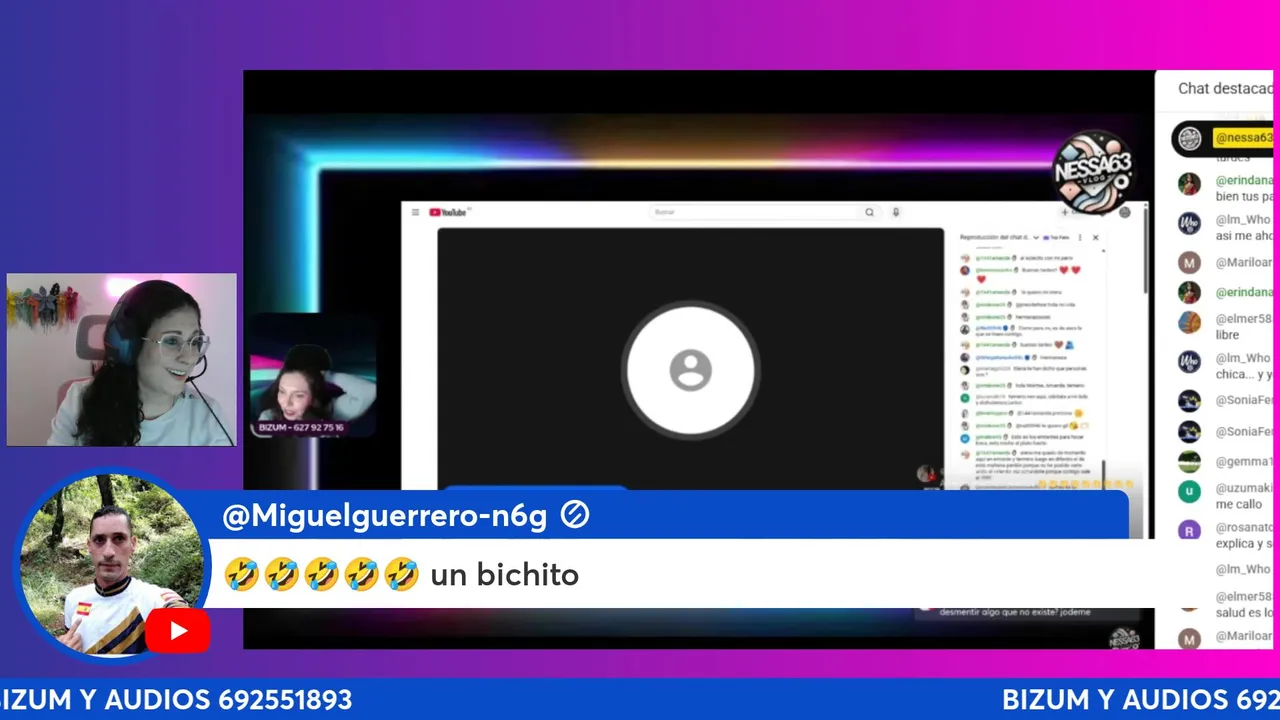The width and height of the screenshot is (1280, 720).
Task: Expand the 'Reproducción del chat' dropdown chevron
Action: click(x=1036, y=238)
